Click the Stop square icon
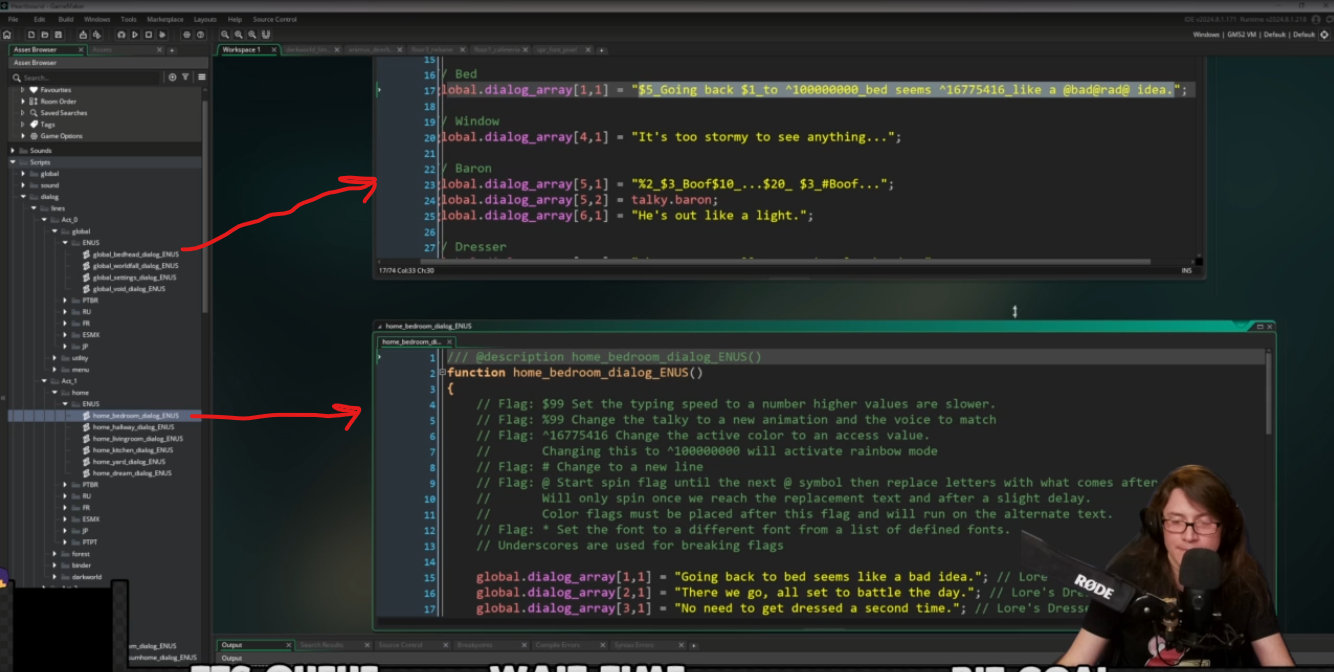 [x=148, y=35]
